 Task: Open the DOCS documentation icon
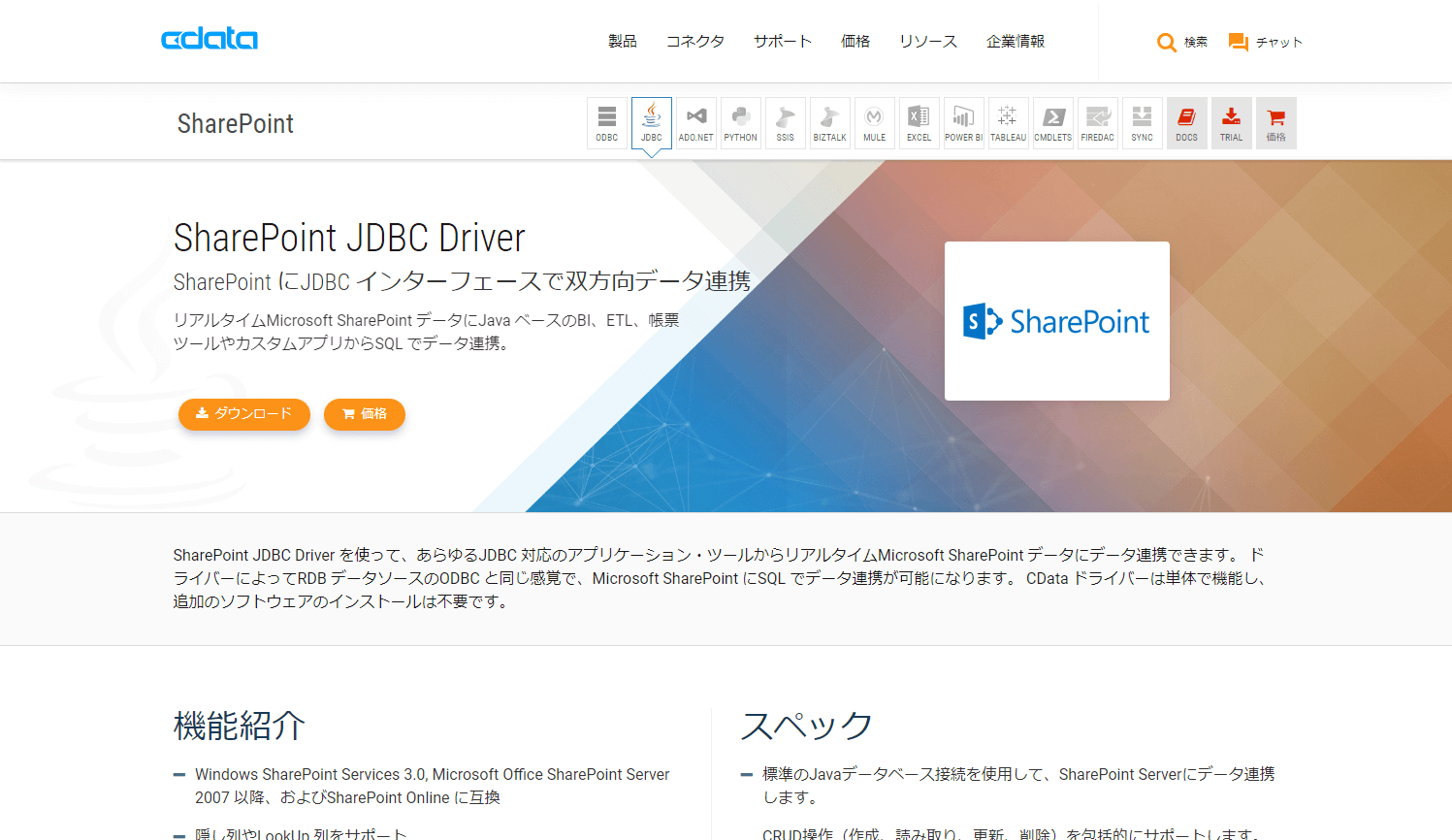(1186, 122)
